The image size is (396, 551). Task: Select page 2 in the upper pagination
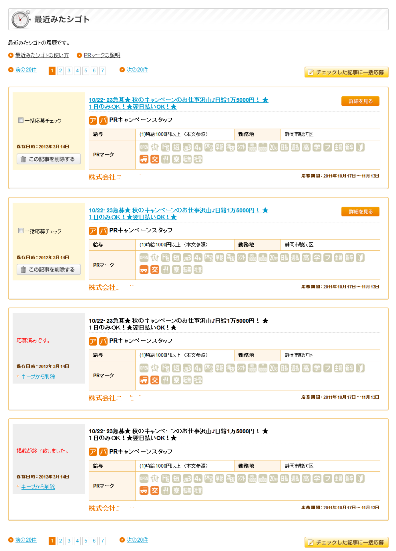(60, 71)
